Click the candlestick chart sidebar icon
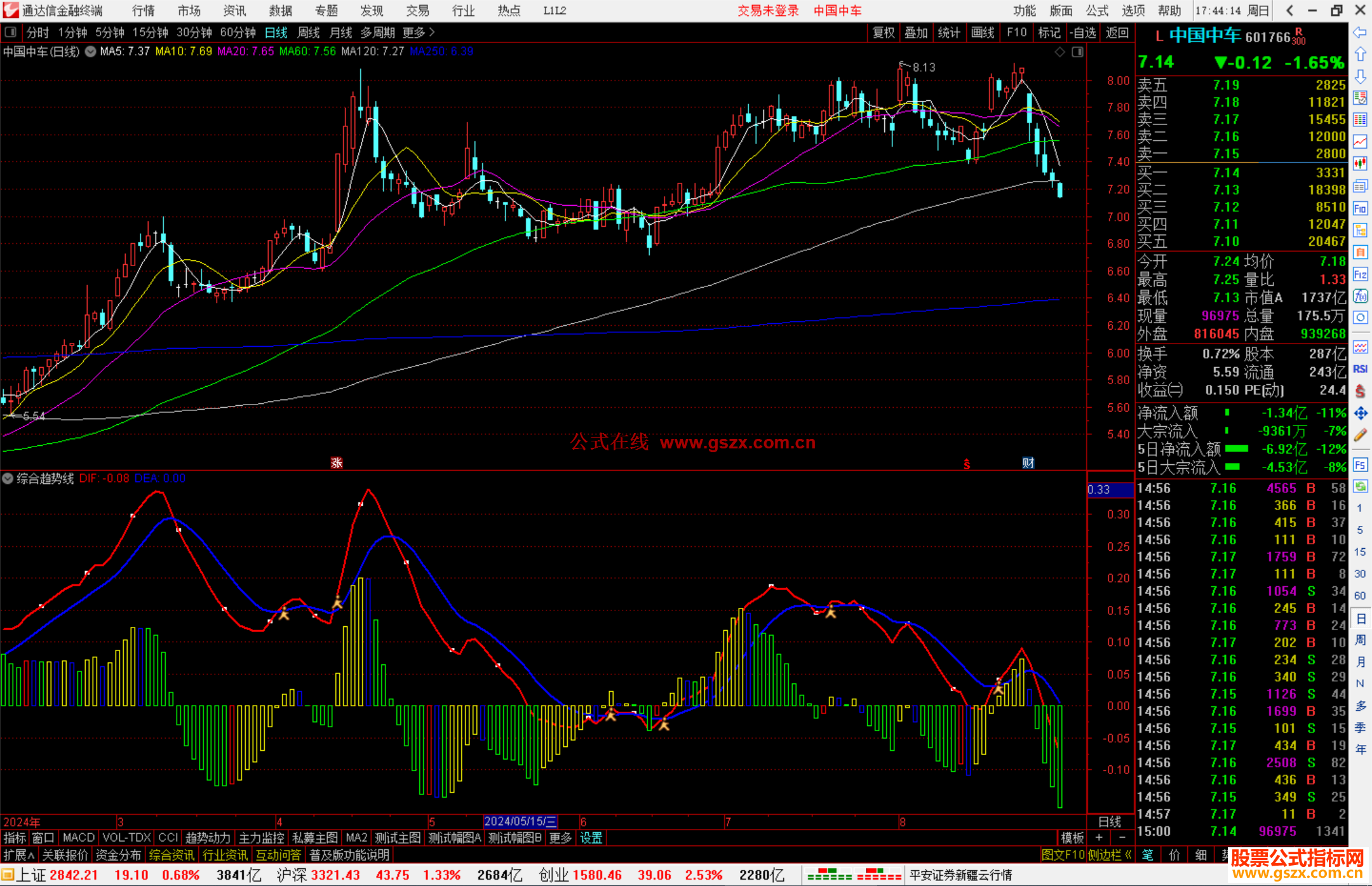The width and height of the screenshot is (1372, 886). click(1360, 164)
